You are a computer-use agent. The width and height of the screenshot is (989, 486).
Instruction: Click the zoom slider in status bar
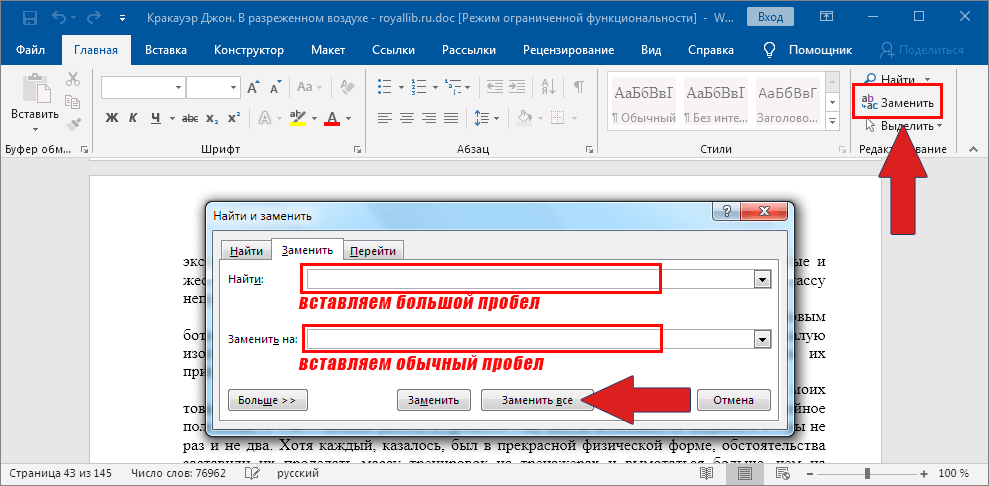pos(868,473)
